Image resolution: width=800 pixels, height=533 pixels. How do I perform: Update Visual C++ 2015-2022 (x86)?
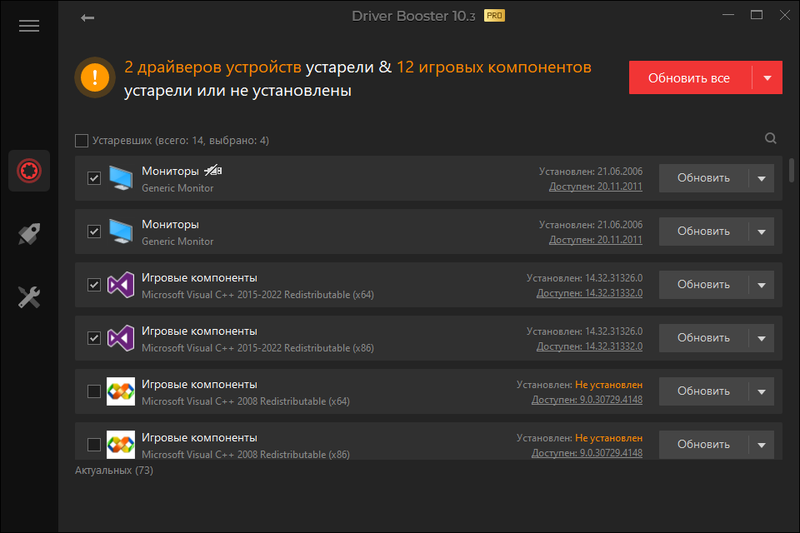(x=704, y=338)
